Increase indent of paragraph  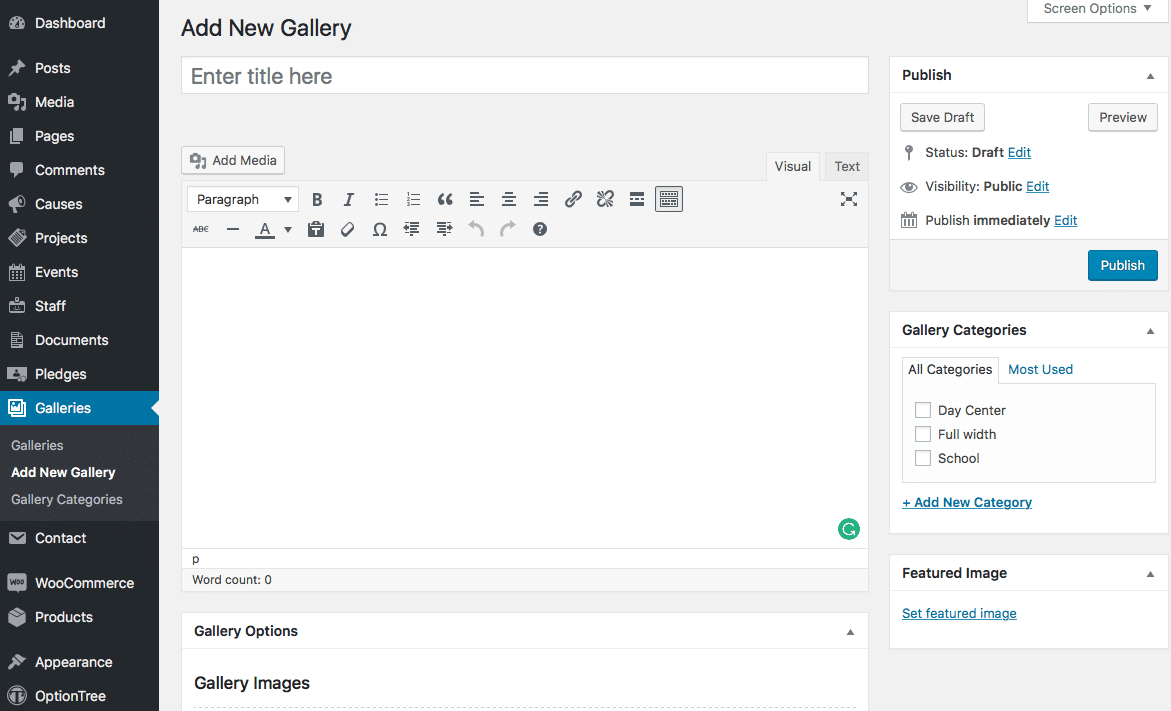tap(444, 229)
